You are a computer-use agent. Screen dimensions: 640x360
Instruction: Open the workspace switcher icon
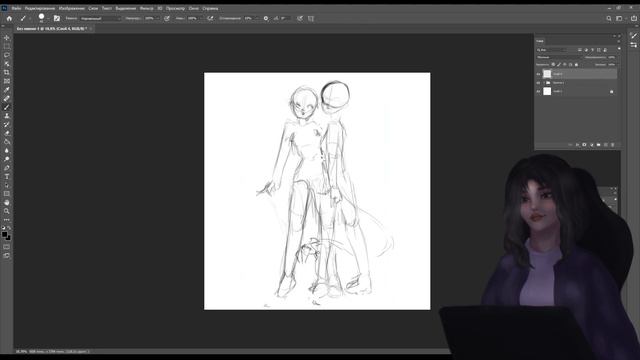point(620,18)
